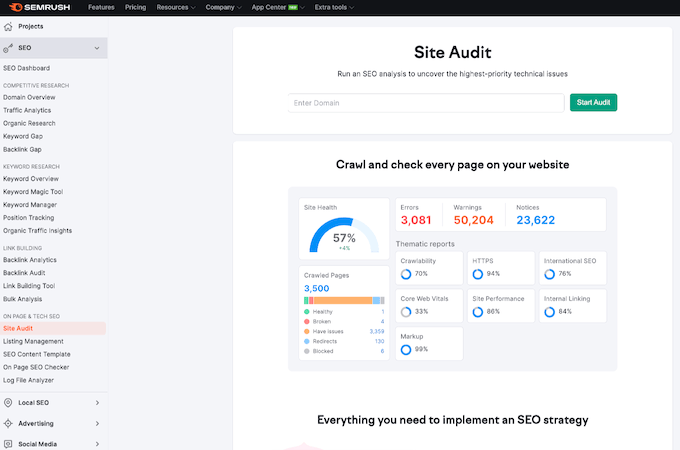Click the Crawled Pages stacked color bar
Viewport: 680px width, 450px height.
pyautogui.click(x=344, y=300)
